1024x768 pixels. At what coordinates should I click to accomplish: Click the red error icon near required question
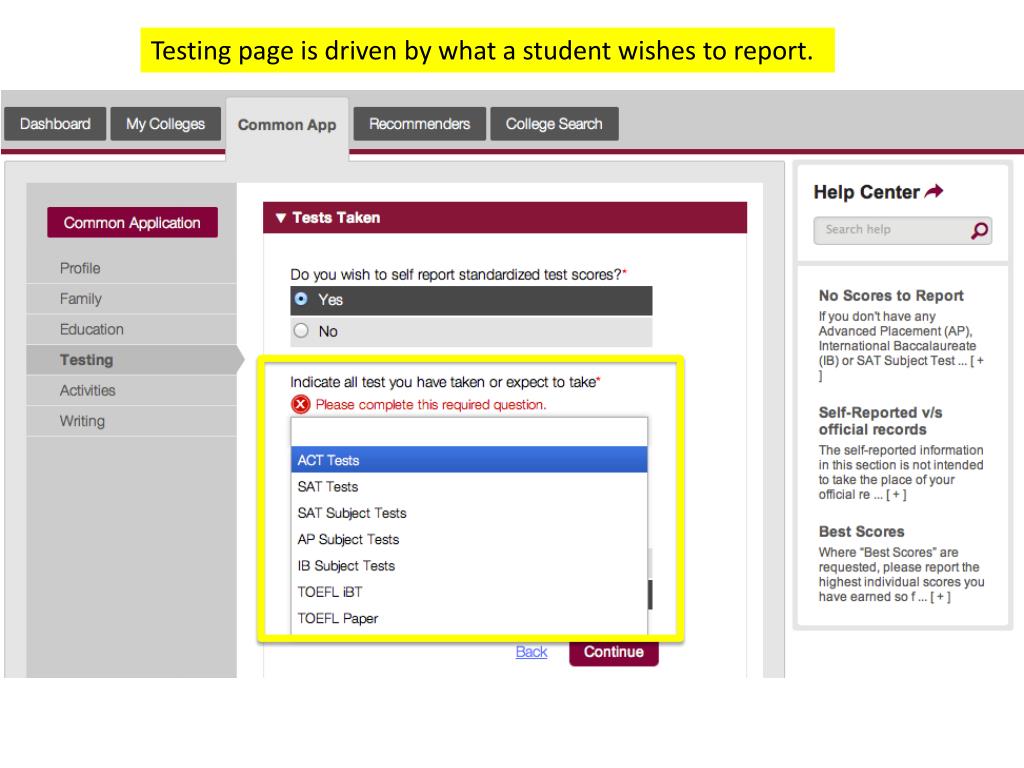pyautogui.click(x=300, y=405)
